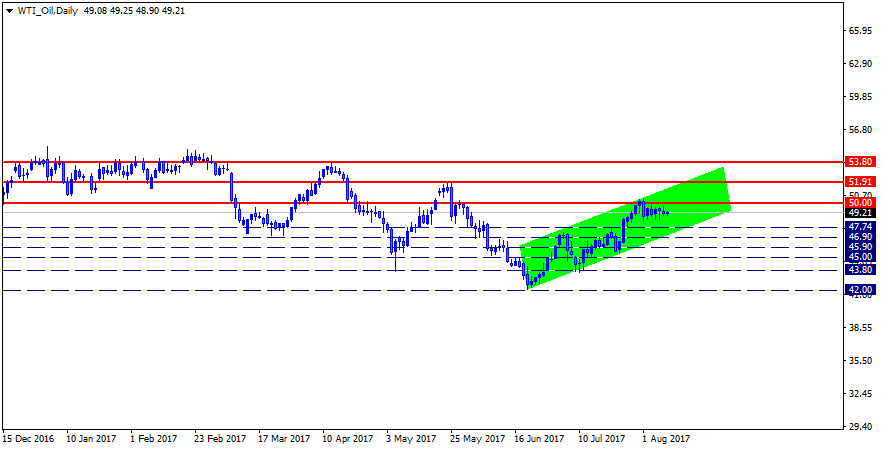Click the blue 42.00 support label
The image size is (883, 450).
860,290
